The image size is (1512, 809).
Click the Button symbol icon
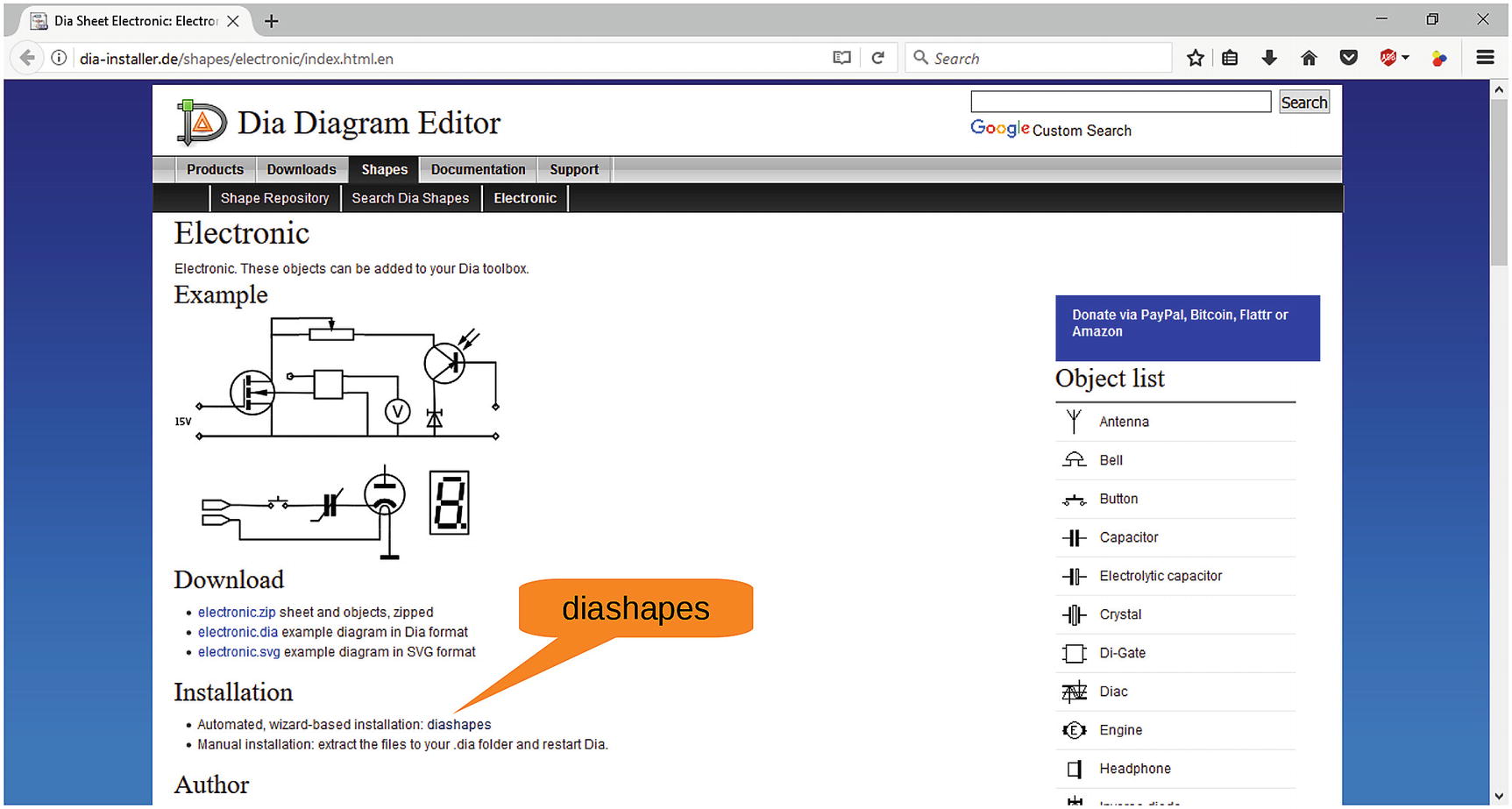click(x=1074, y=500)
